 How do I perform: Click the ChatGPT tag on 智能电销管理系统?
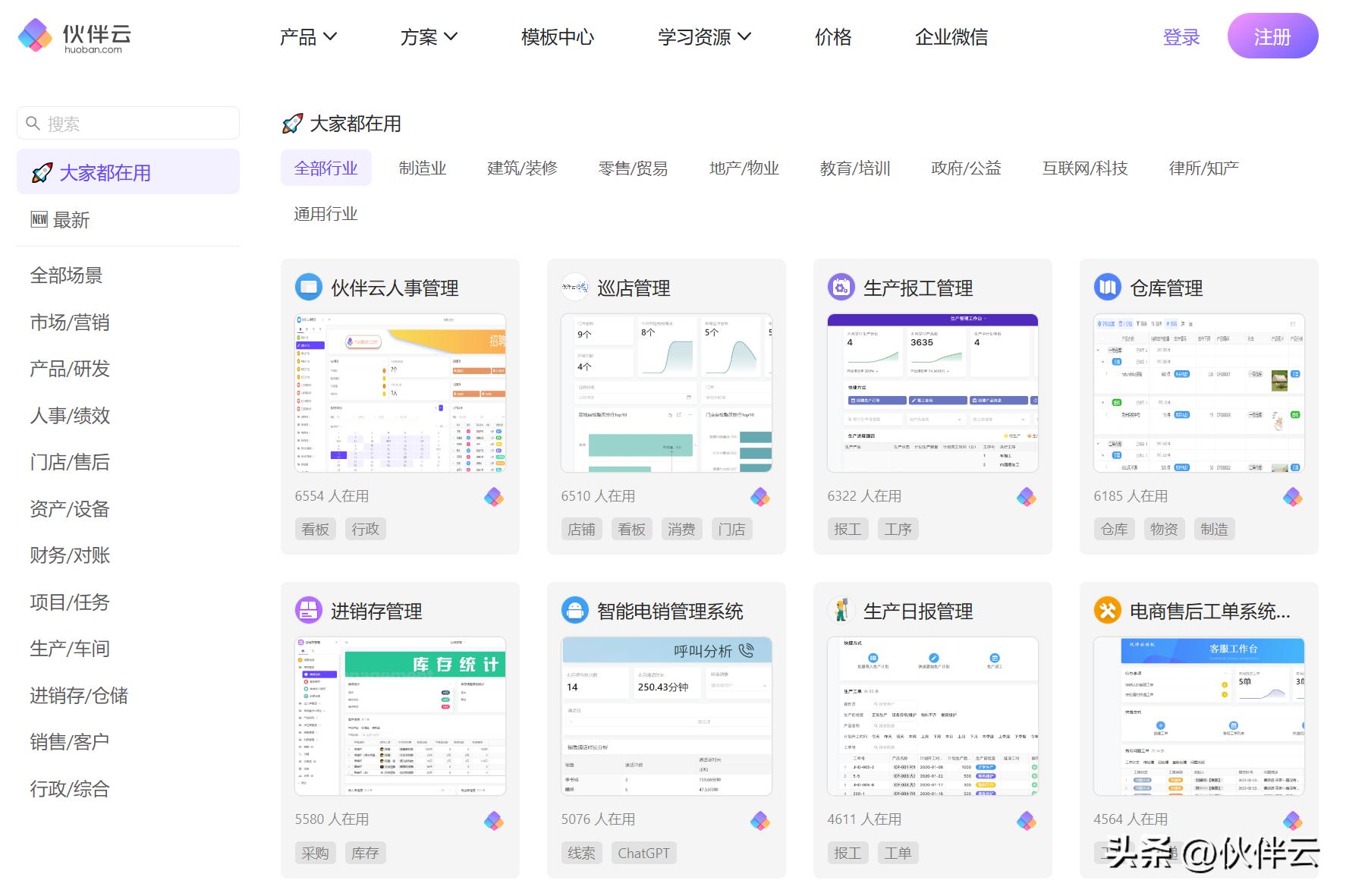point(643,852)
